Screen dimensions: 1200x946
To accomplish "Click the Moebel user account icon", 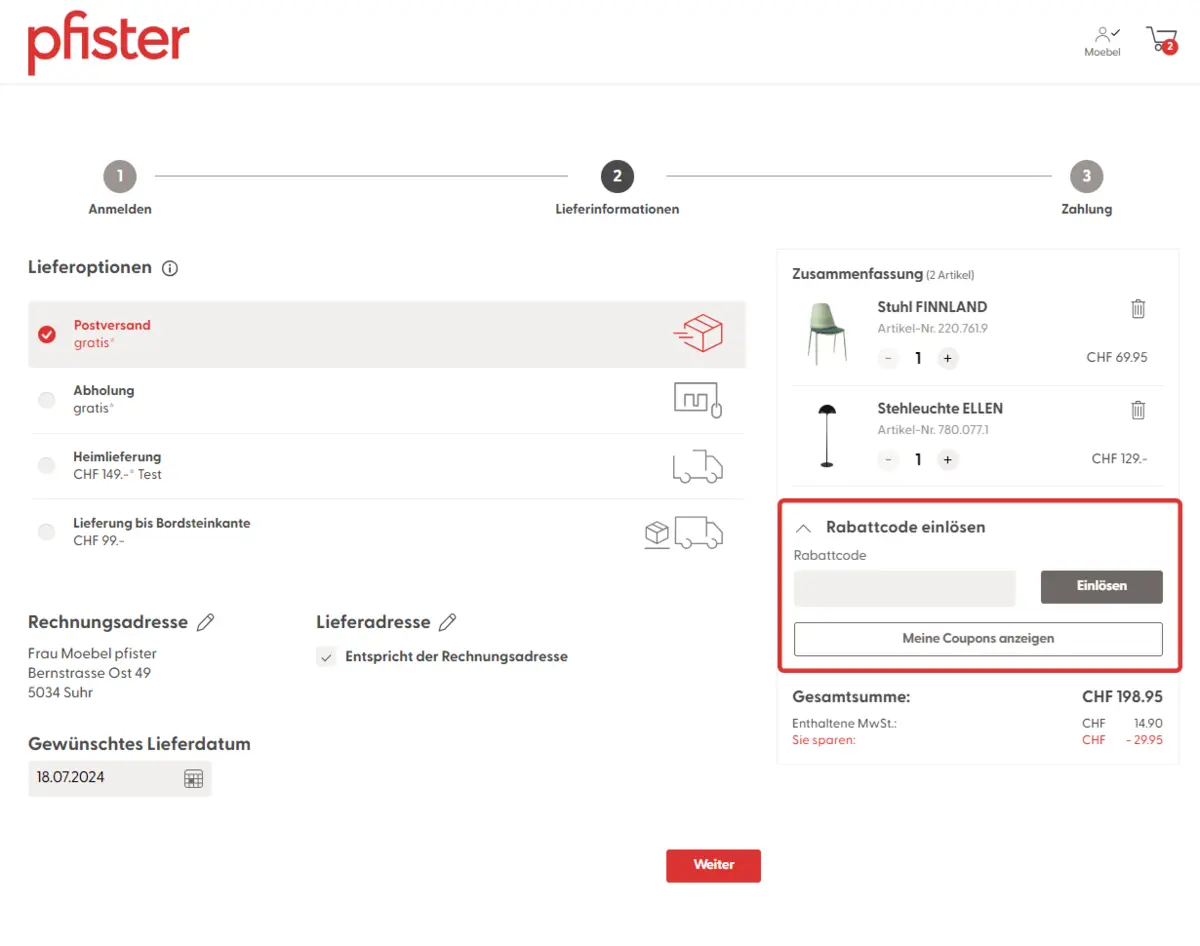I will pos(1102,40).
